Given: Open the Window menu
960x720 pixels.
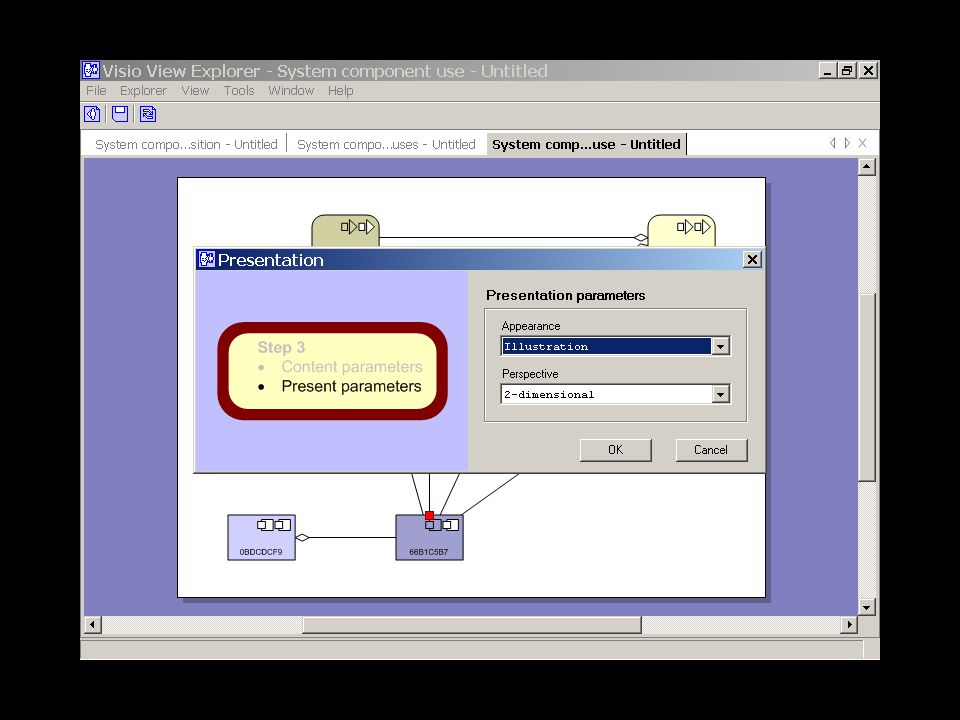Looking at the screenshot, I should point(291,91).
